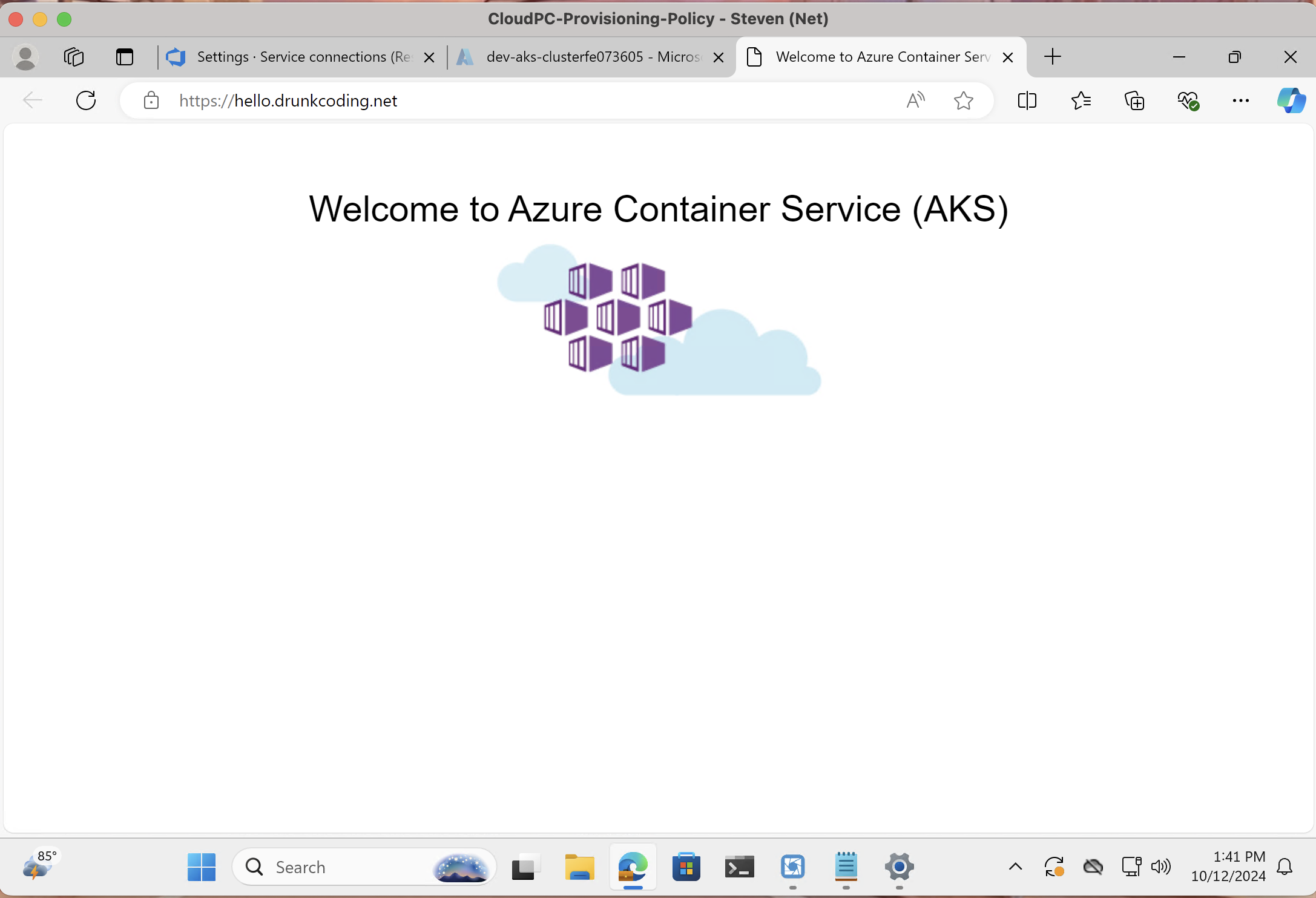
Task: Refresh the current page
Action: 86,100
